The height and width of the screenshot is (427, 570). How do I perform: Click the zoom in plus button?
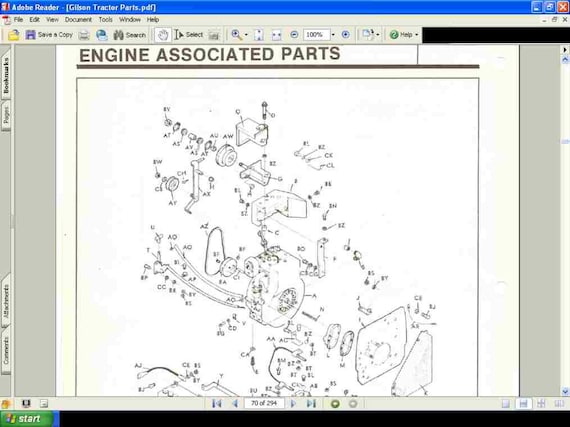pos(345,35)
